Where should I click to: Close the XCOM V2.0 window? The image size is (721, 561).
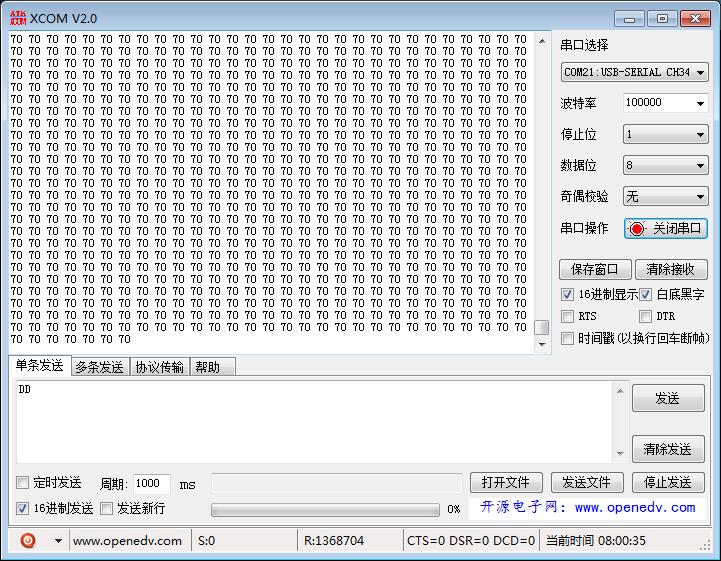click(x=696, y=19)
